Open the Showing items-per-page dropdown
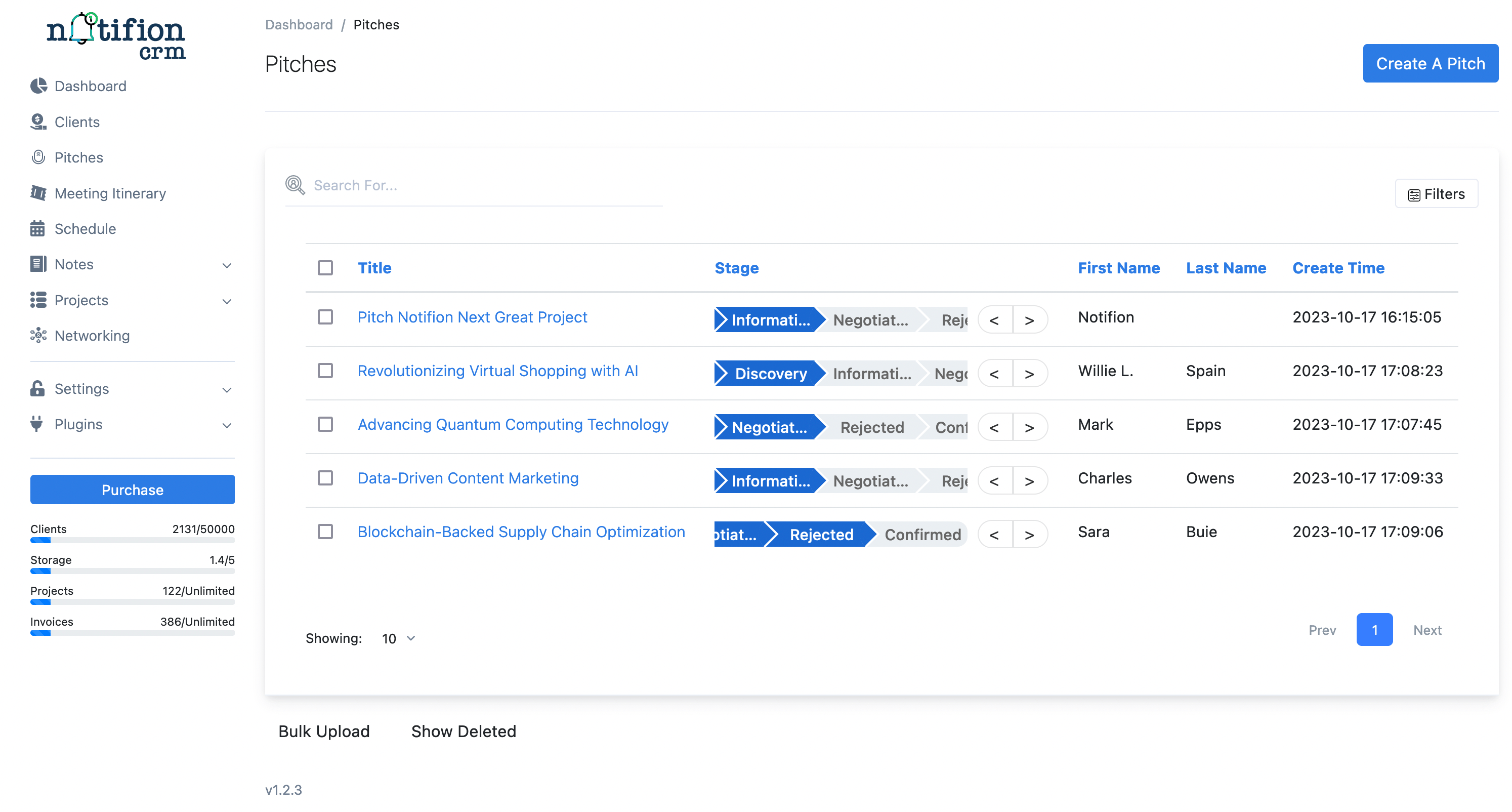The image size is (1512, 812). coord(397,638)
